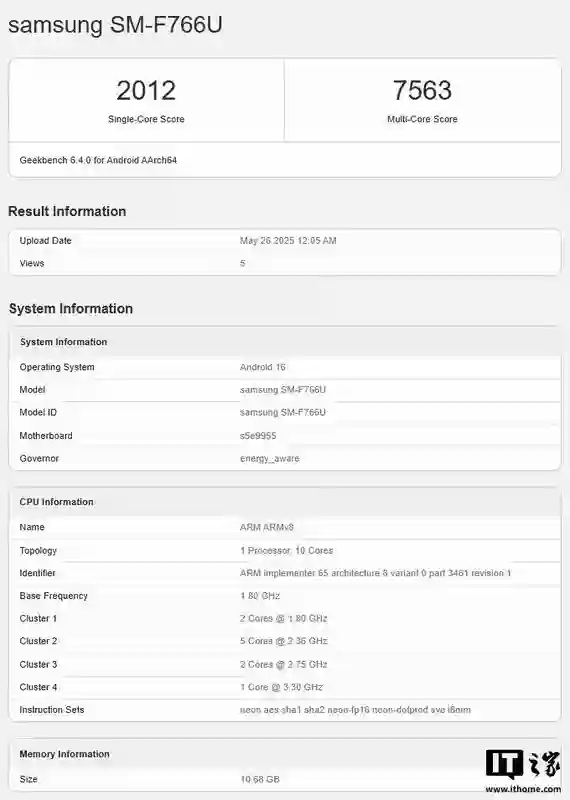Click the CPU 'Name' row label

(x=32, y=527)
